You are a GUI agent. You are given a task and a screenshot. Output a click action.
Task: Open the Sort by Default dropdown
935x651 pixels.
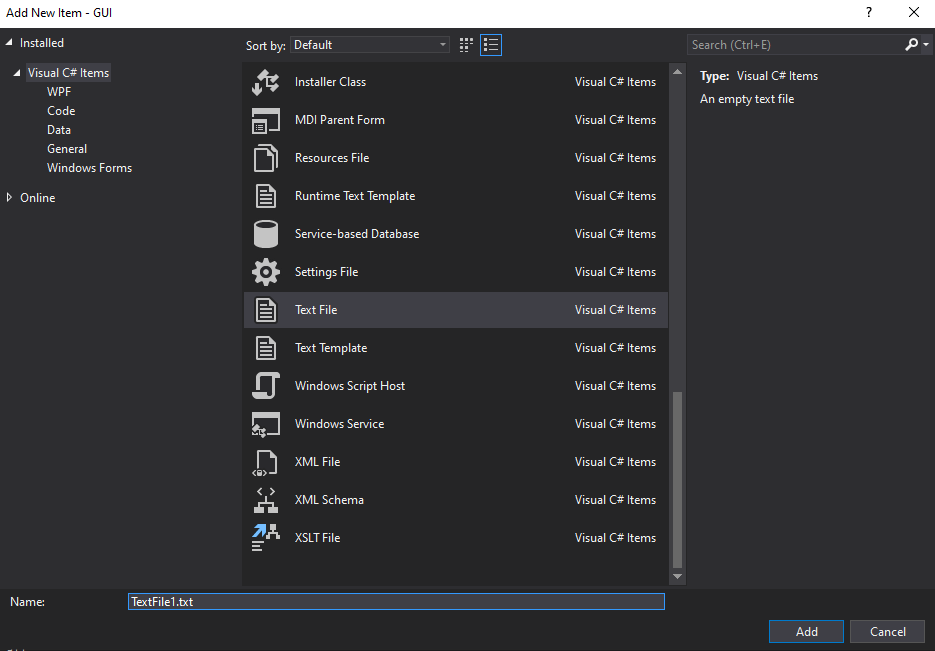pyautogui.click(x=370, y=45)
